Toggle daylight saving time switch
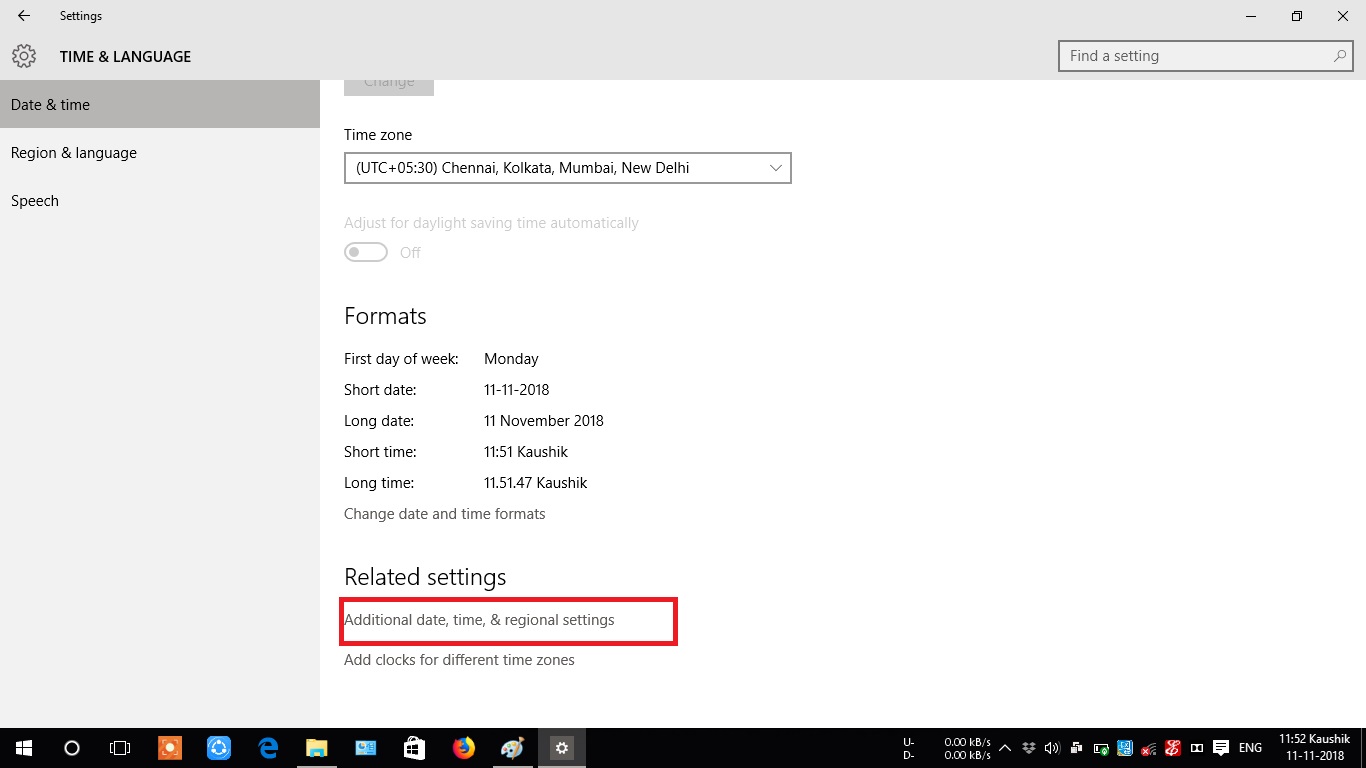The height and width of the screenshot is (768, 1366). (x=366, y=253)
